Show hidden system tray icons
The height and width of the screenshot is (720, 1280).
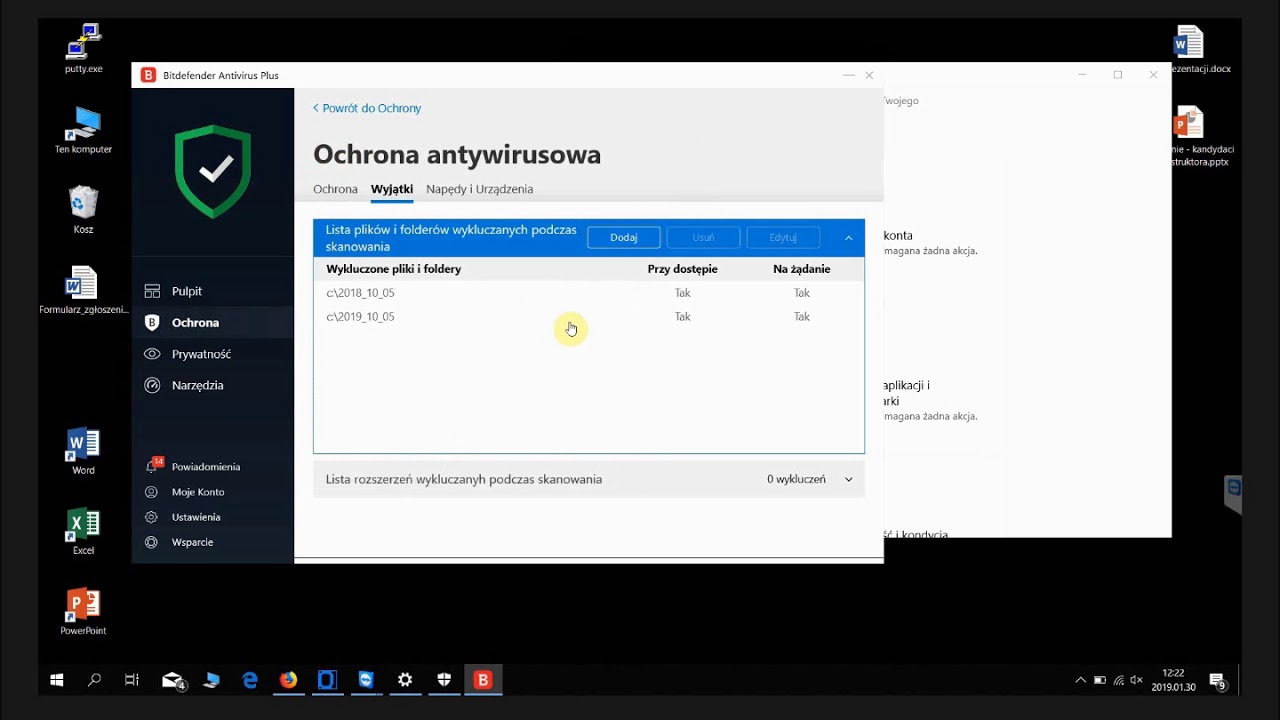[1080, 680]
